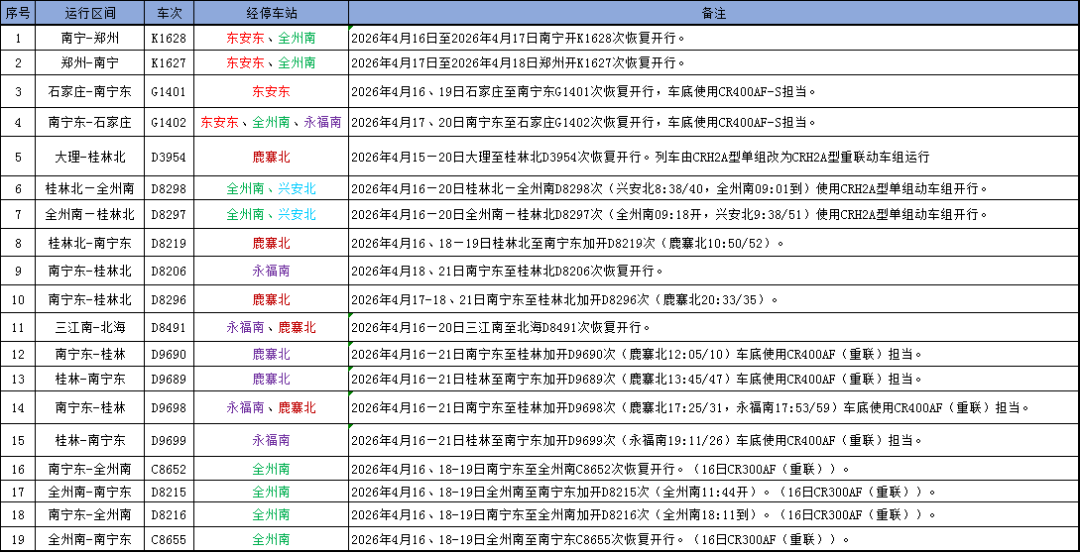This screenshot has width=1080, height=553.
Task: Select the 三江南-北海 route cell
Action: 90,327
